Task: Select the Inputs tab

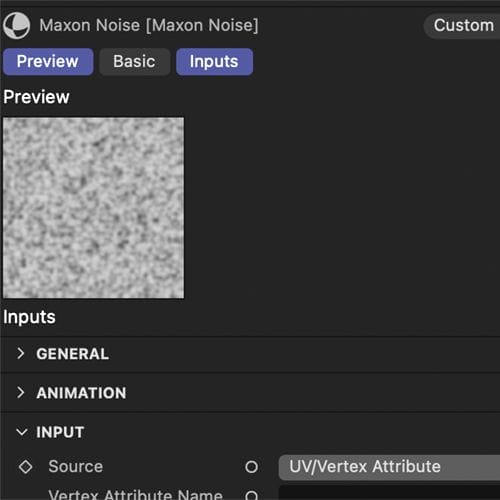Action: coord(214,62)
